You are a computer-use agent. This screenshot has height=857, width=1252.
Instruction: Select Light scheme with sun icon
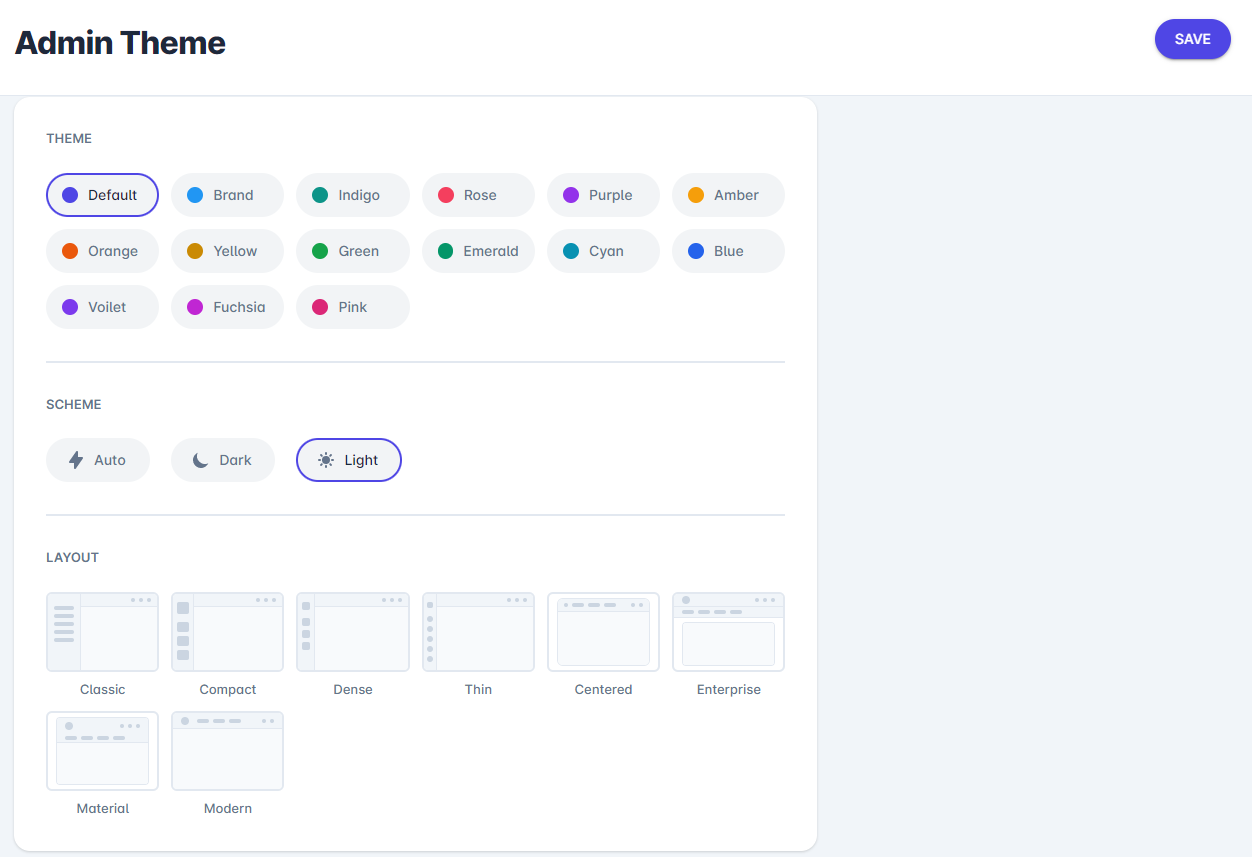coord(349,460)
